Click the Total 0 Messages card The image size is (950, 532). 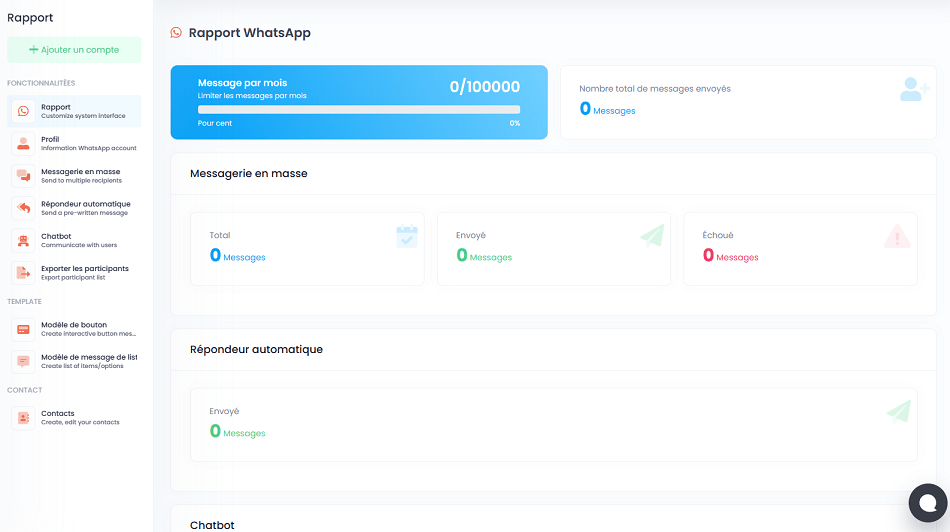307,248
